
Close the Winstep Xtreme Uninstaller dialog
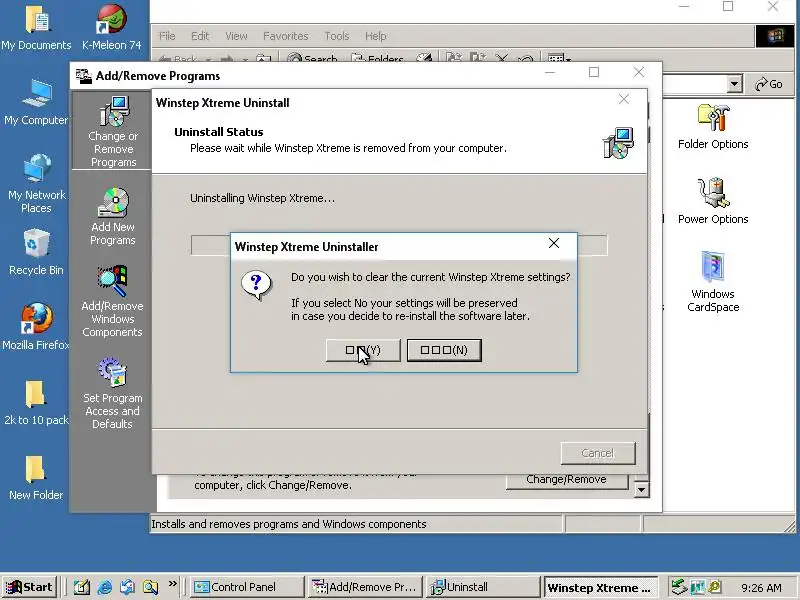click(554, 243)
